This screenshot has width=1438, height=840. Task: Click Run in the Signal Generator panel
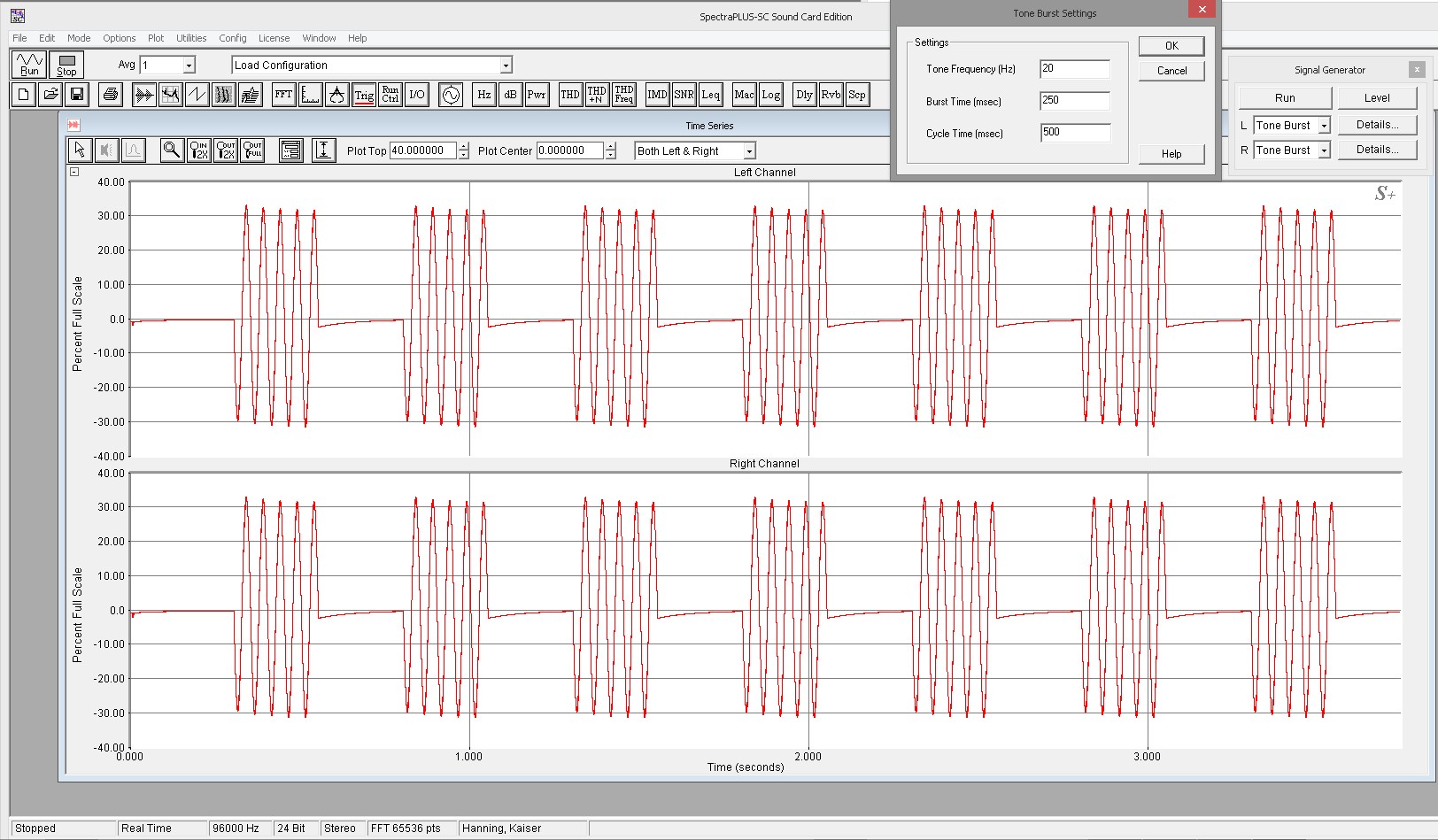[1285, 98]
